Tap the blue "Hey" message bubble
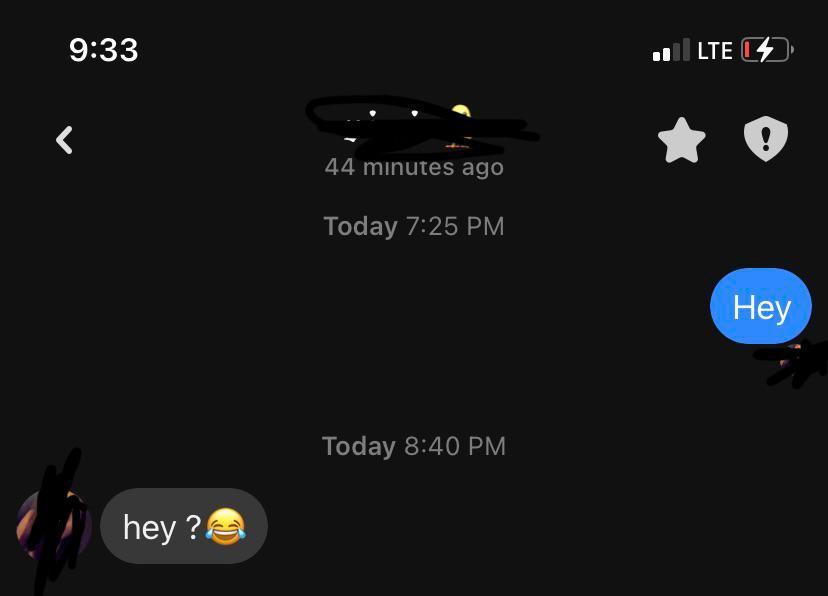Screen dimensions: 828x596 761,306
